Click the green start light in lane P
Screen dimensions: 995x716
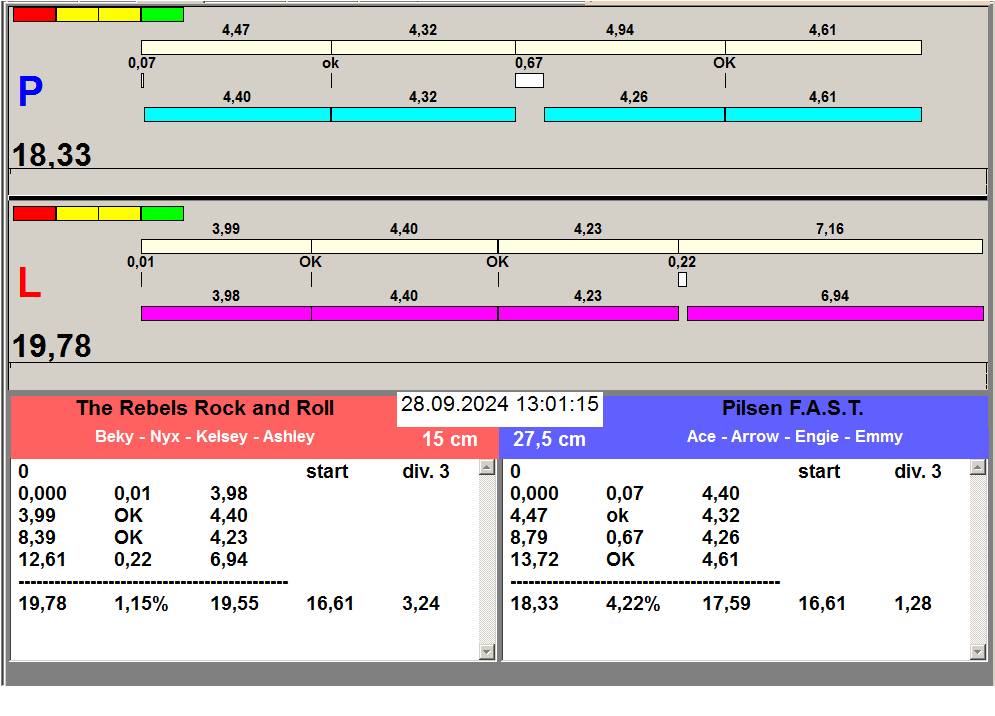[162, 15]
